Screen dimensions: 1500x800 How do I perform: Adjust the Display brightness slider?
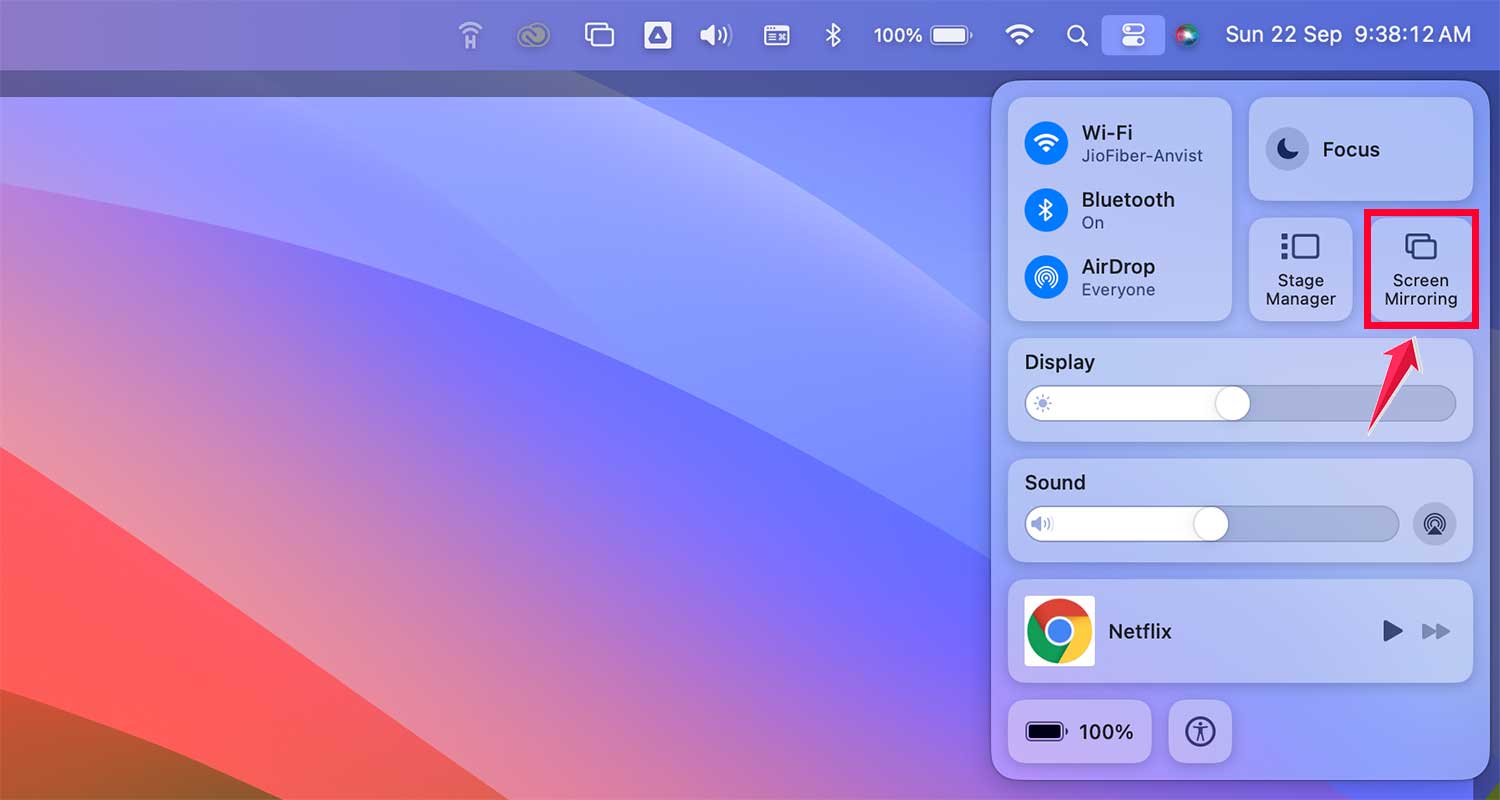(x=1232, y=404)
